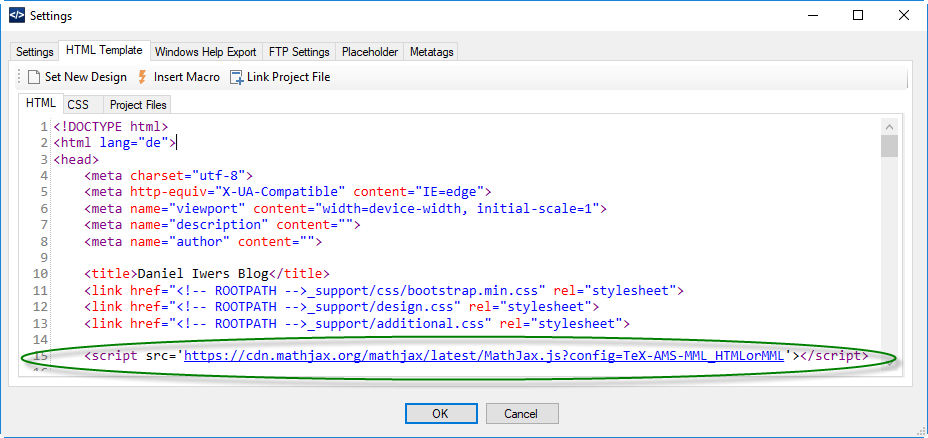Click the Link Project File icon
Screen dimensions: 928x438
coord(237,78)
